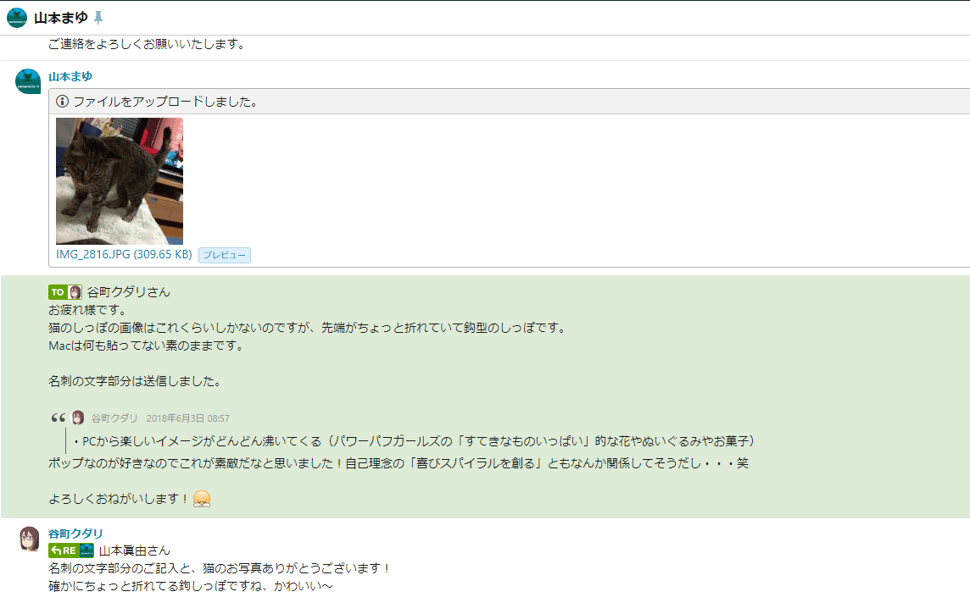Click 谷町クダリ avatar next to the TO tag
The image size is (970, 614).
click(75, 292)
